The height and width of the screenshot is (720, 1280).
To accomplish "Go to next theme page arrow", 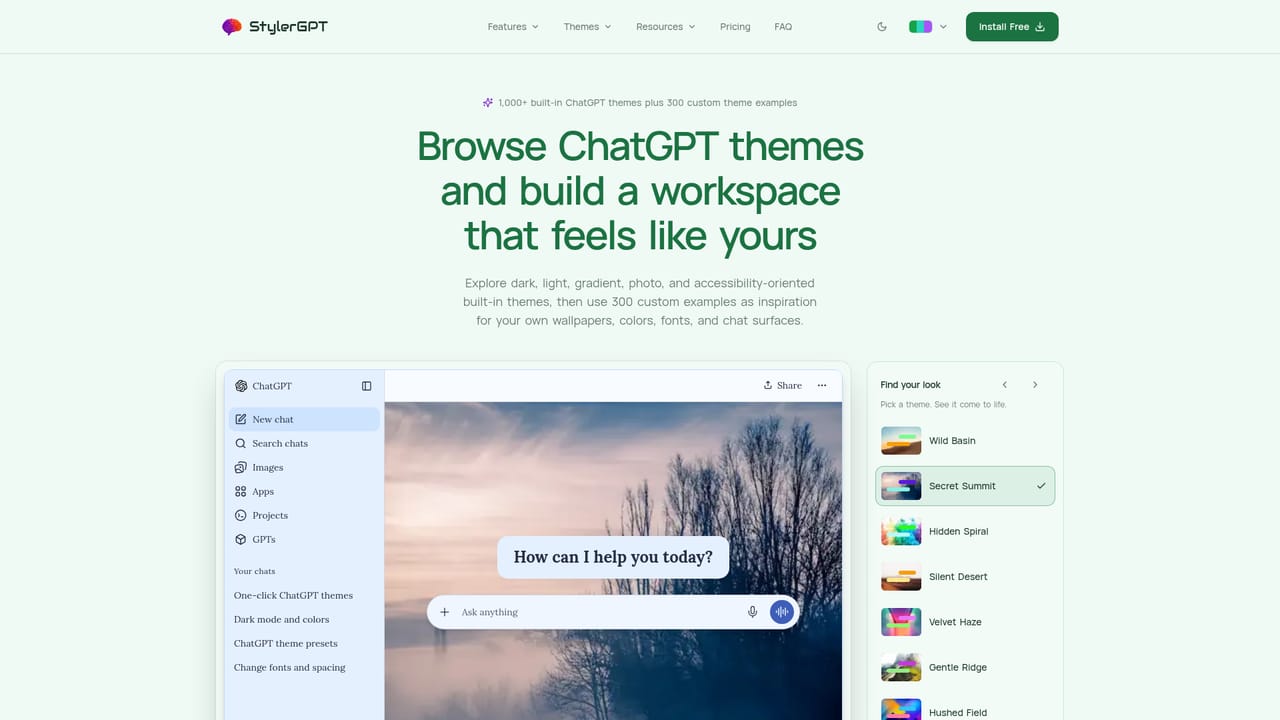I will [1035, 385].
